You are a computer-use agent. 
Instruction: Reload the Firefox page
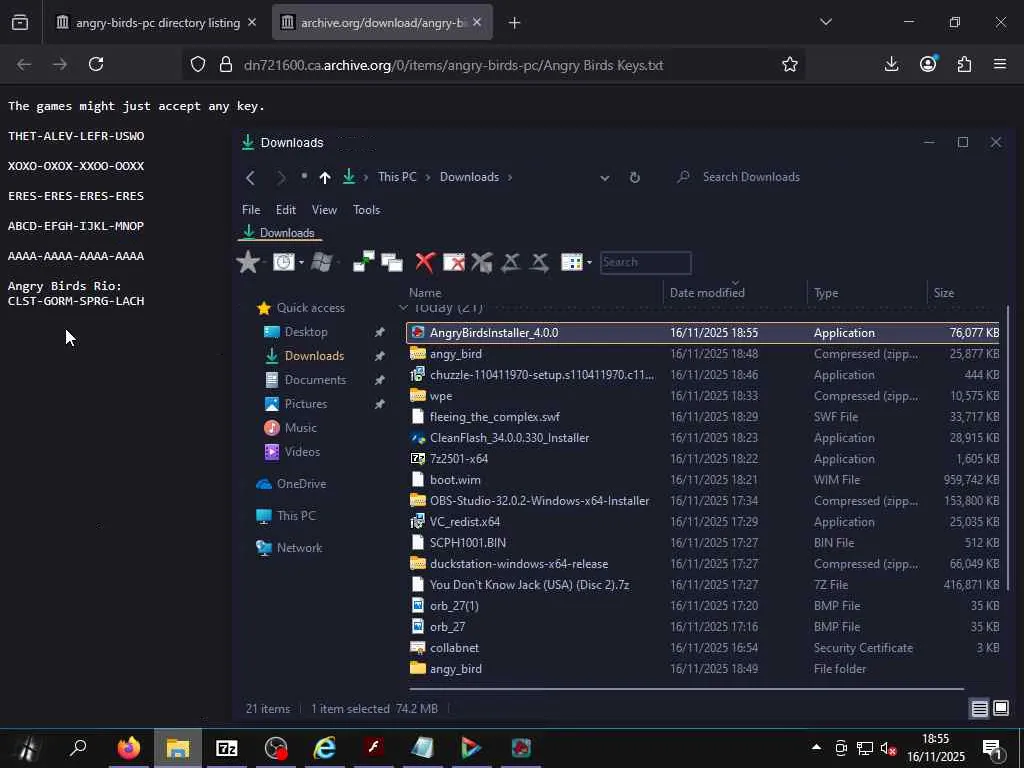point(96,64)
